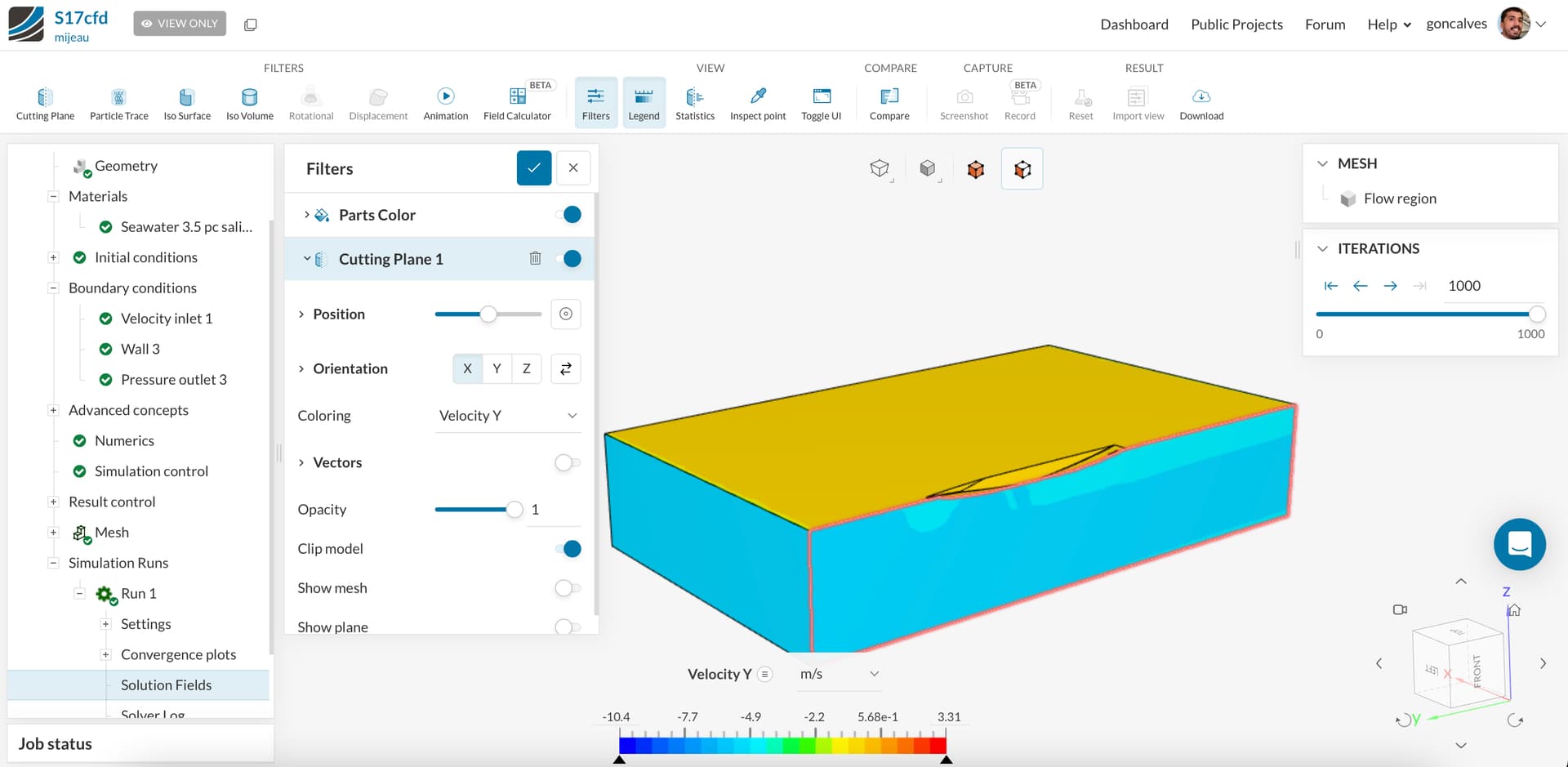This screenshot has height=767, width=1568.
Task: Click the home view icon on orientation cube
Action: pos(1514,610)
